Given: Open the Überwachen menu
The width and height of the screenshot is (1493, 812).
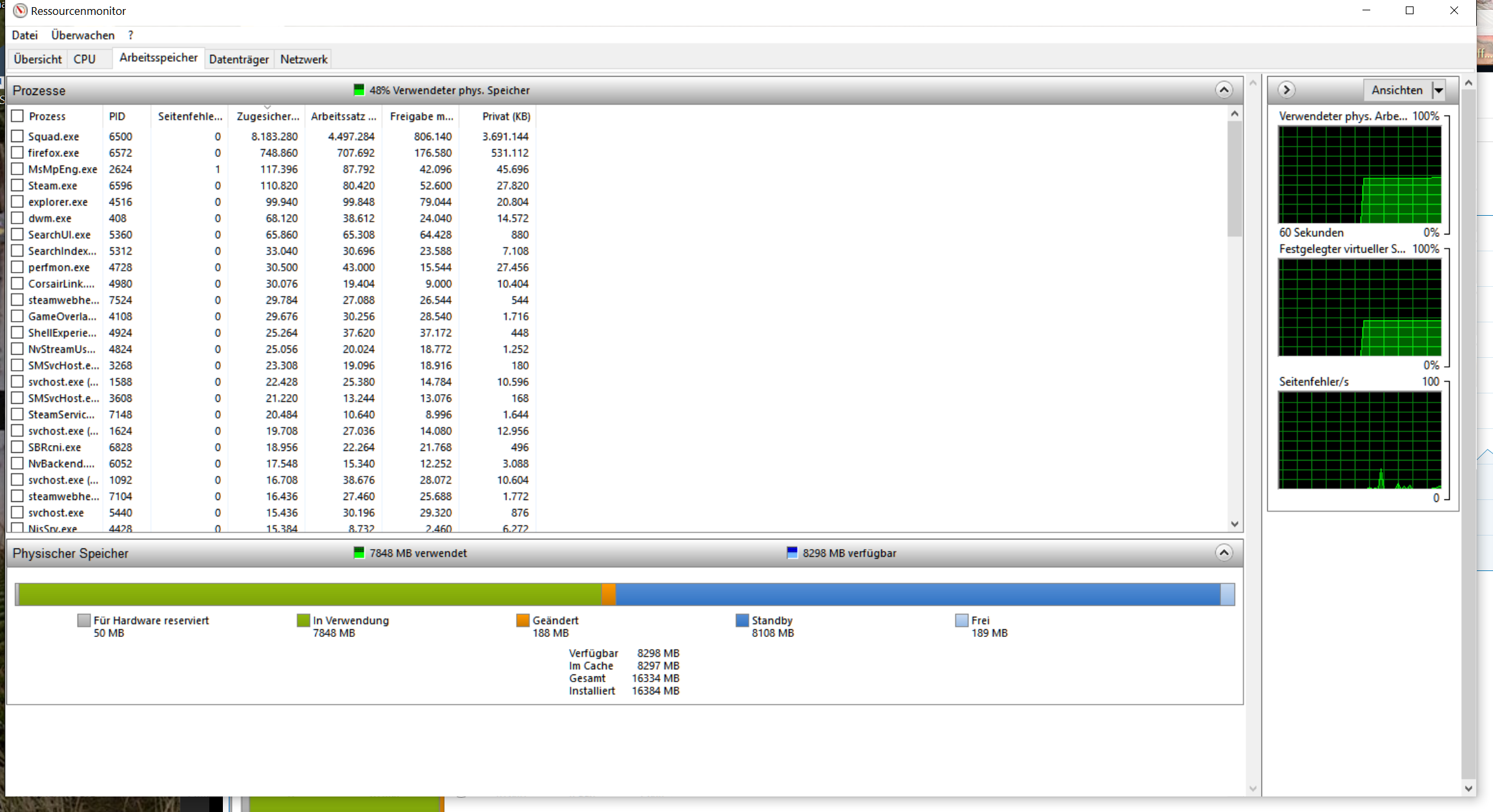Looking at the screenshot, I should tap(83, 35).
